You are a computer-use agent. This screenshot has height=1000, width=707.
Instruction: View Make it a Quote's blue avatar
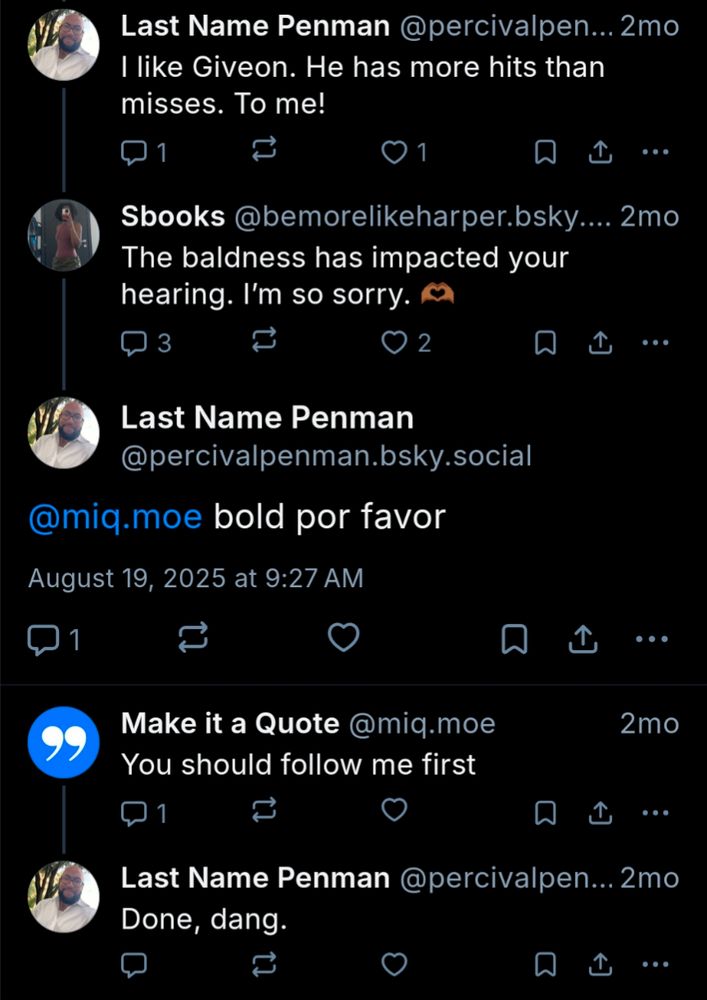64,743
